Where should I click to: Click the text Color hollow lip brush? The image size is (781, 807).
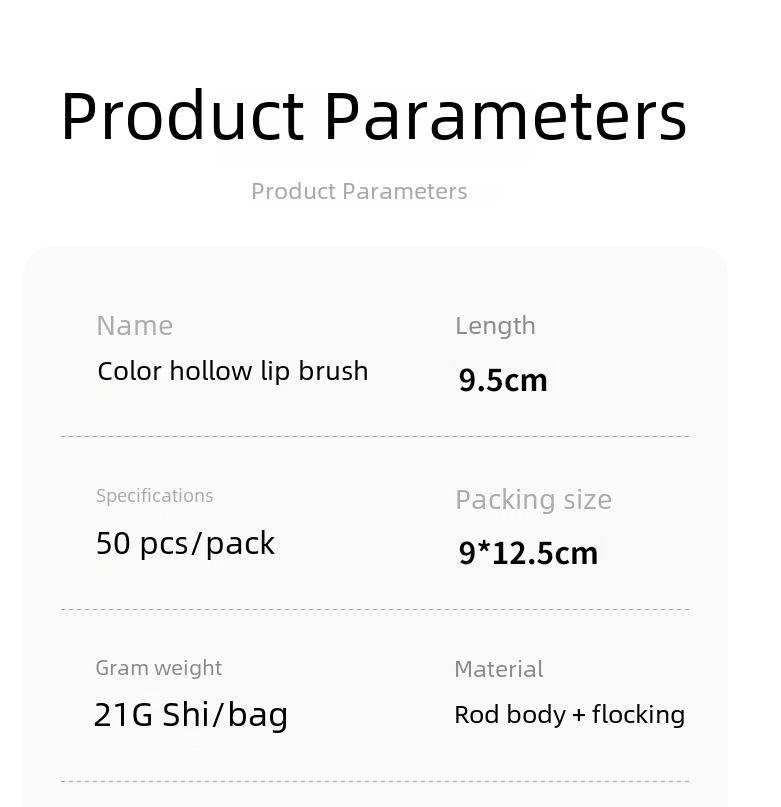click(233, 371)
